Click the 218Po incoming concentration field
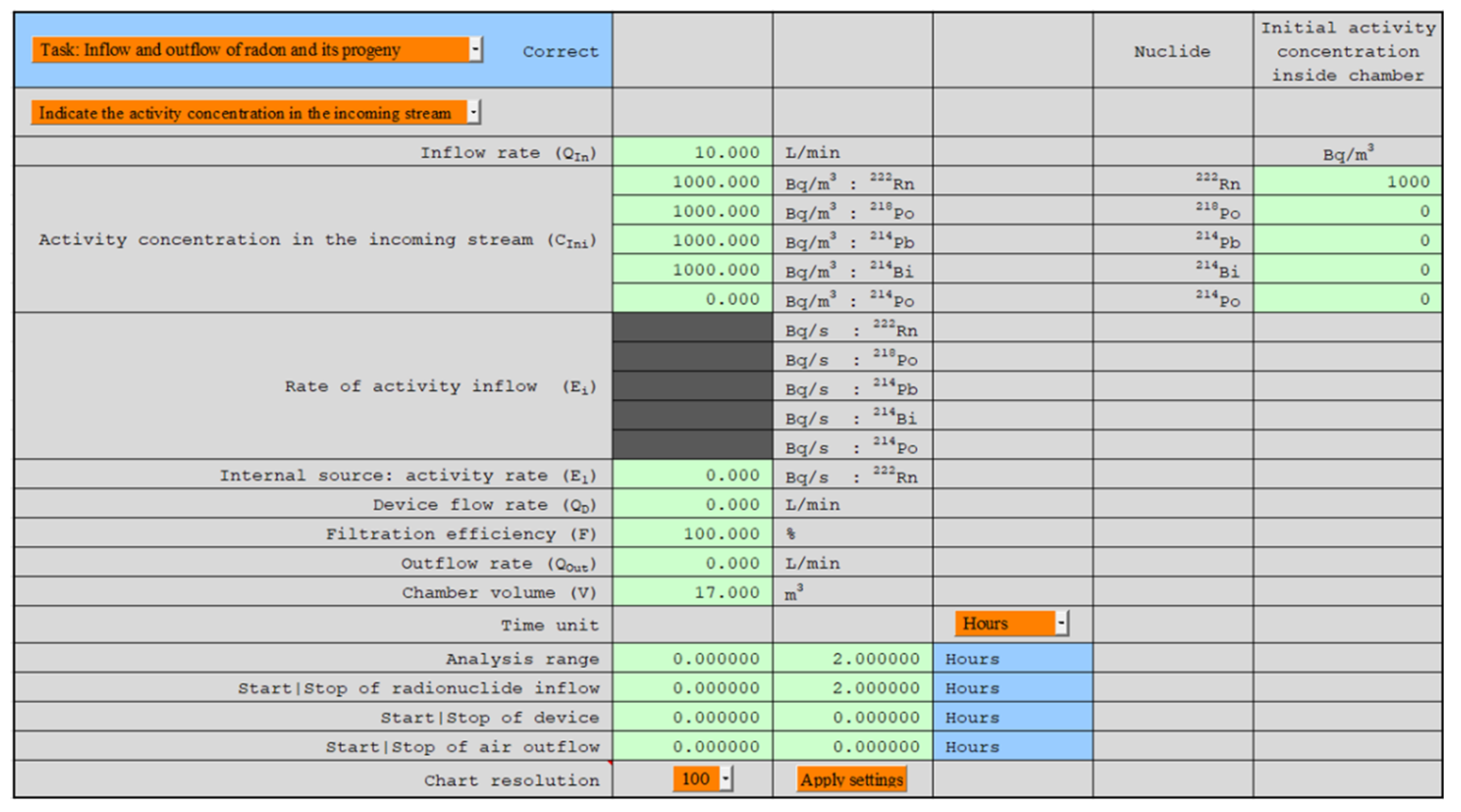 point(692,211)
